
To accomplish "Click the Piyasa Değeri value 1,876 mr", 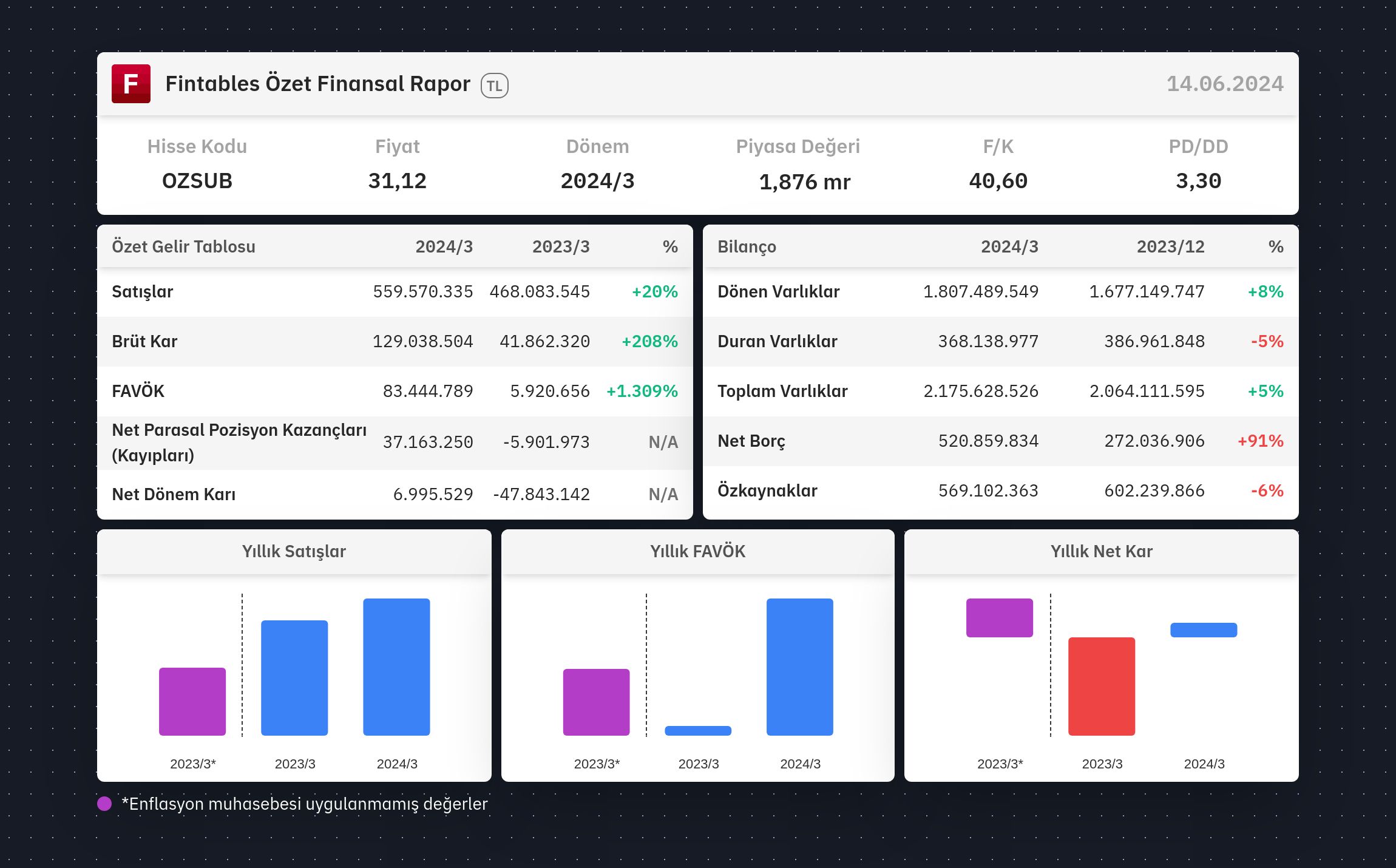I will coord(805,181).
